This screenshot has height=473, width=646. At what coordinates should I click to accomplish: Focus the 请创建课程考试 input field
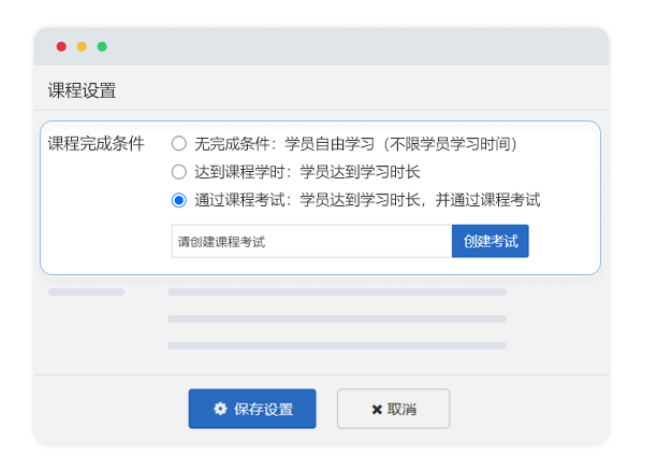tap(311, 242)
